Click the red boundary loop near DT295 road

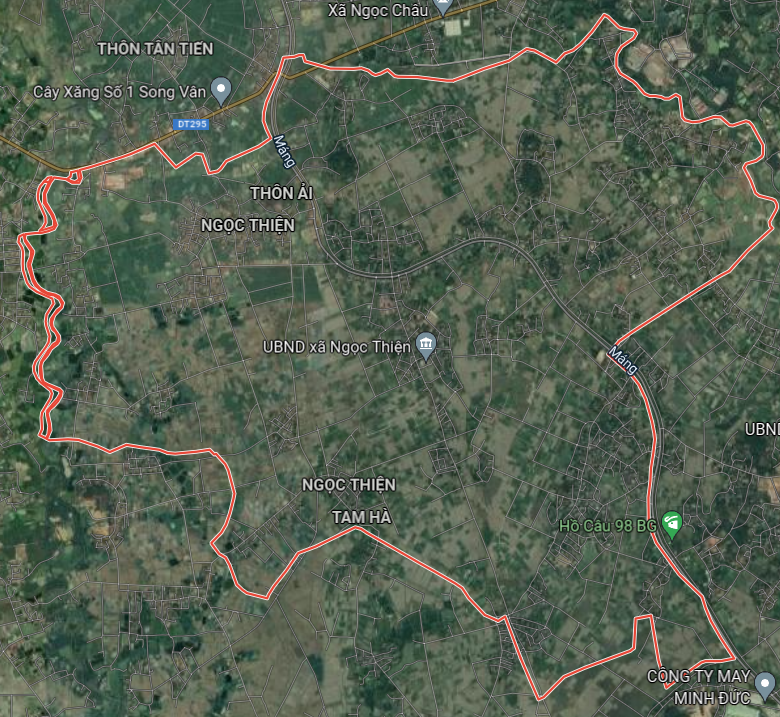pos(75,177)
